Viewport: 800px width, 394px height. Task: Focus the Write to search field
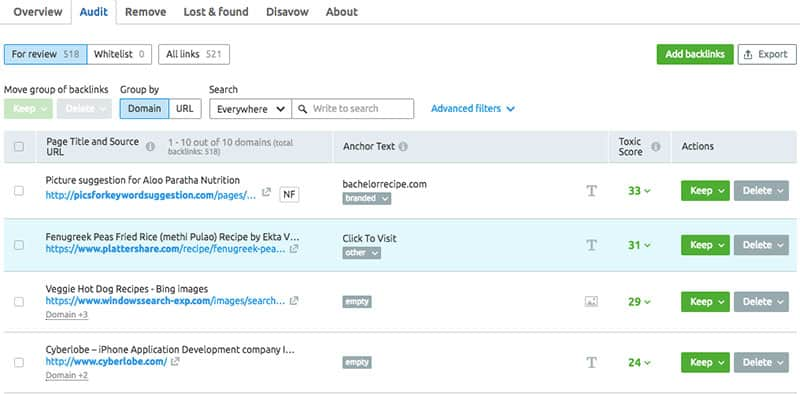point(353,109)
